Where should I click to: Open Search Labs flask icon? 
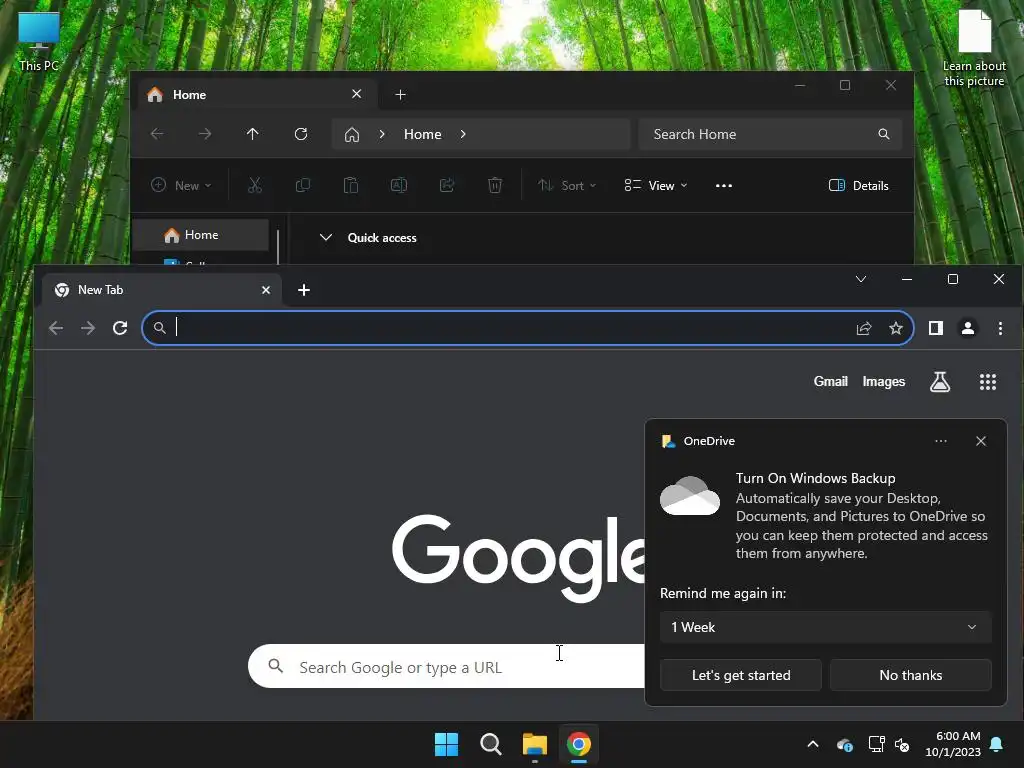tap(940, 382)
